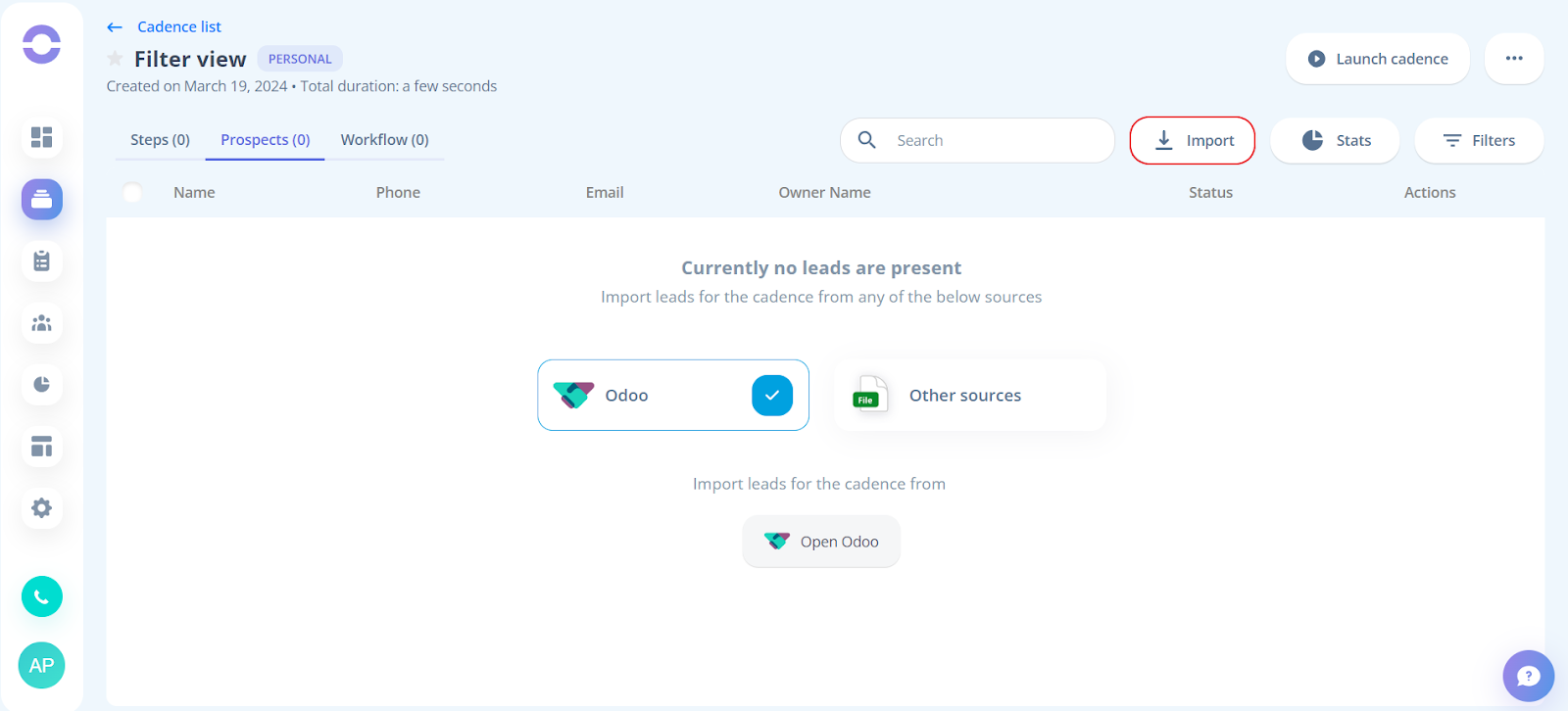Screen dimensions: 1568x711
Task: Click the Import button
Action: (1193, 141)
